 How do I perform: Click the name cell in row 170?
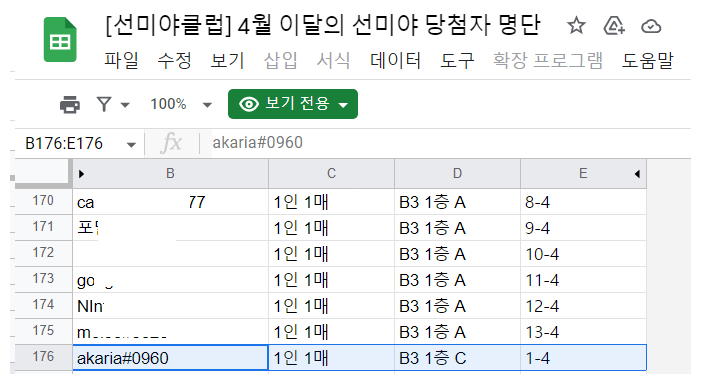click(170, 201)
